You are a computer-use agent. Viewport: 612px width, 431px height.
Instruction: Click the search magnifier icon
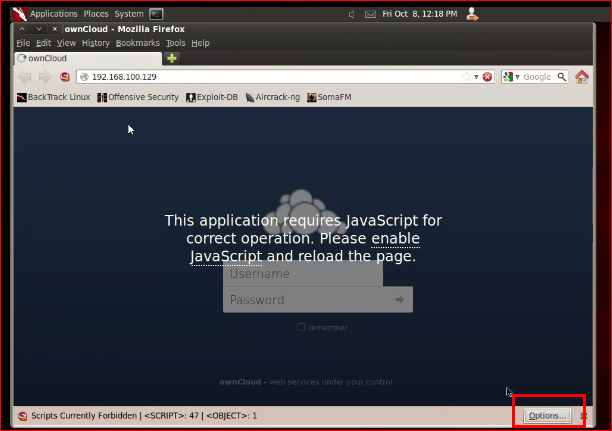(x=562, y=77)
